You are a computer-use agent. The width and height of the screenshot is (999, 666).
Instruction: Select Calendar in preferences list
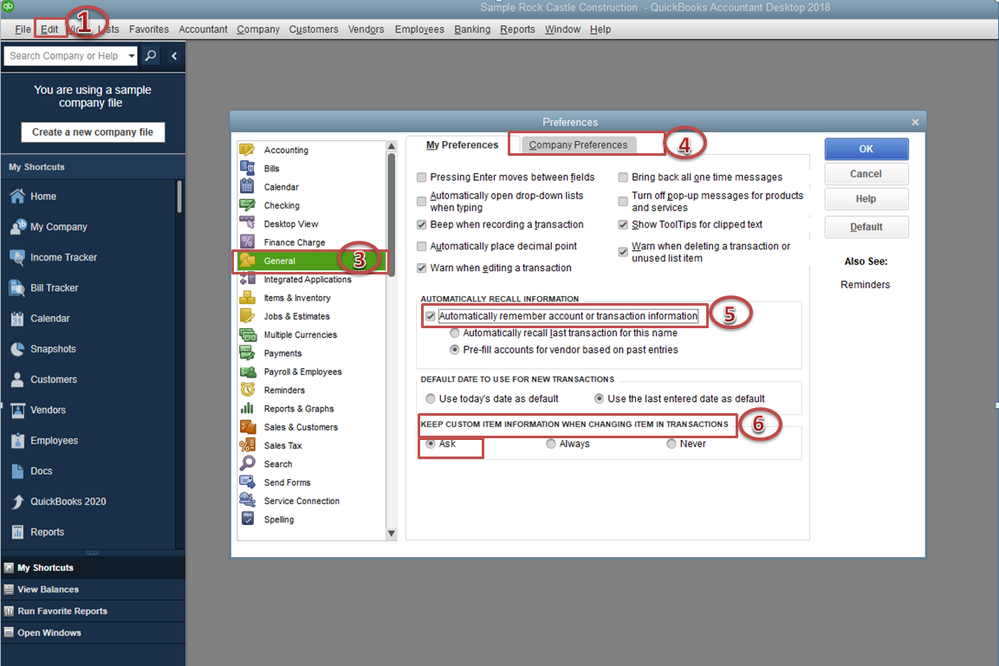(281, 187)
